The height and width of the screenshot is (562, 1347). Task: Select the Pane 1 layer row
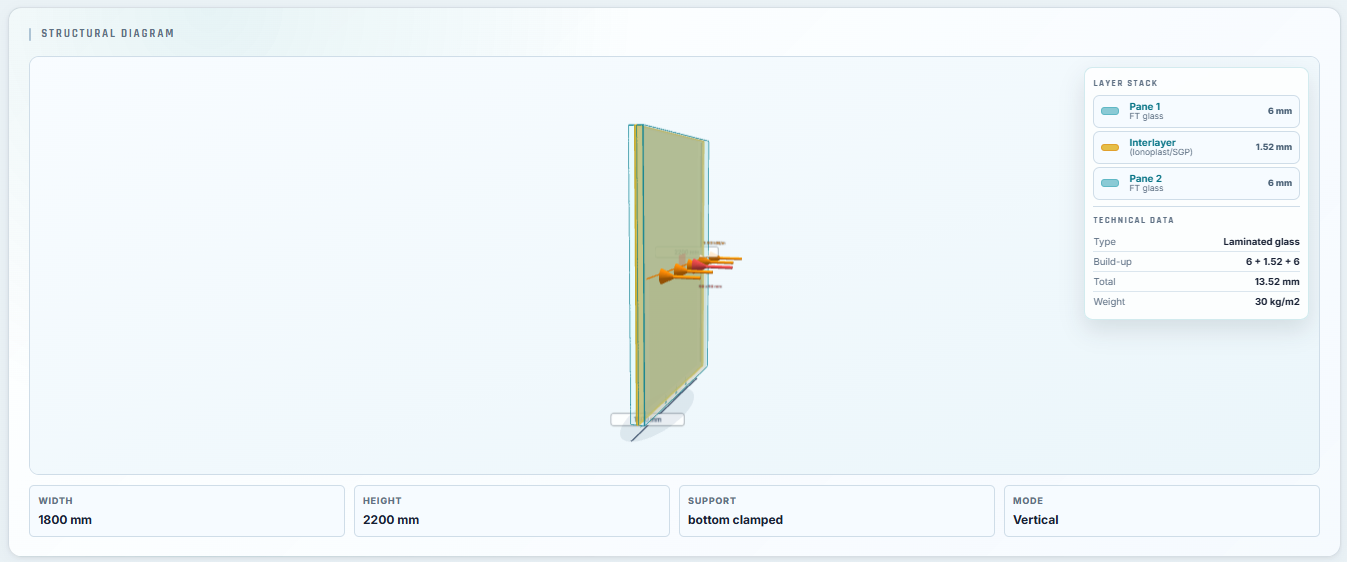click(x=1196, y=111)
